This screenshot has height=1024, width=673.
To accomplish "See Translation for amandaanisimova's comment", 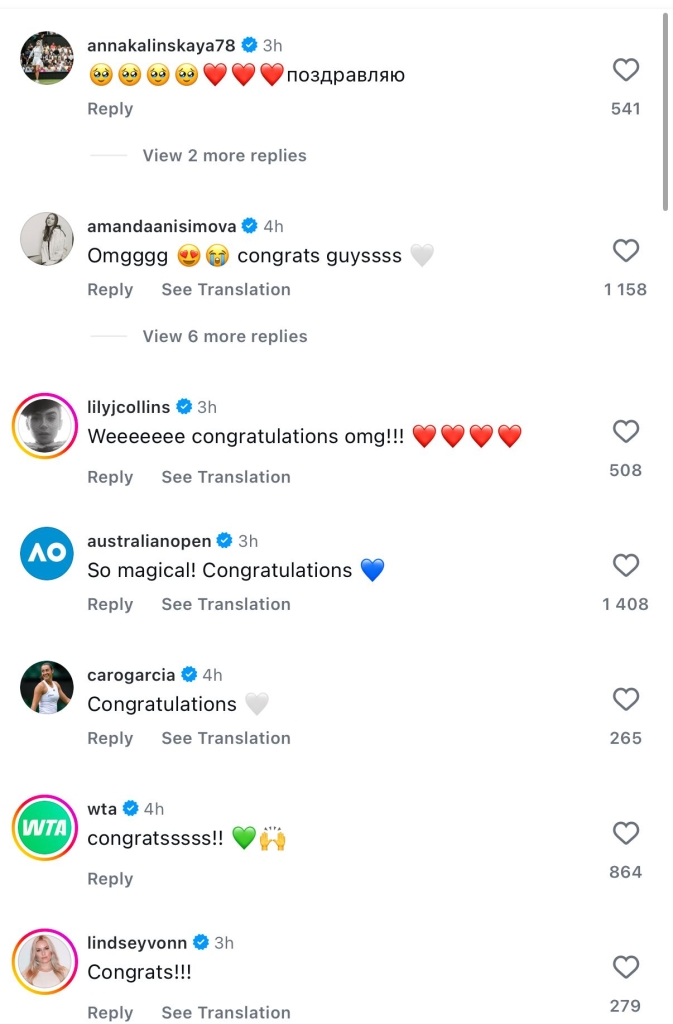I will click(x=226, y=290).
